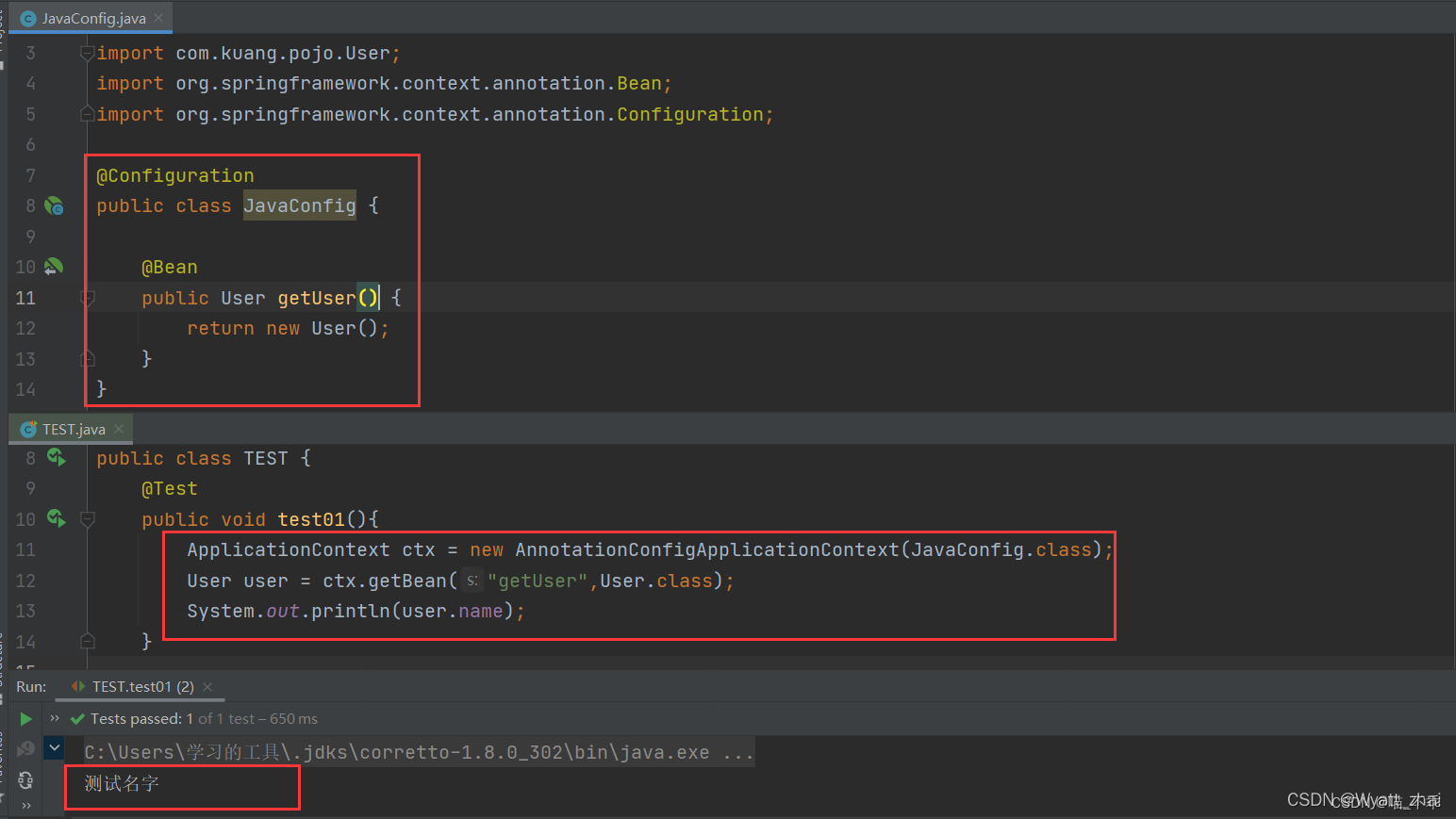This screenshot has width=1456, height=819.
Task: Click the import com.kuang.pojo.User line
Action: (248, 53)
